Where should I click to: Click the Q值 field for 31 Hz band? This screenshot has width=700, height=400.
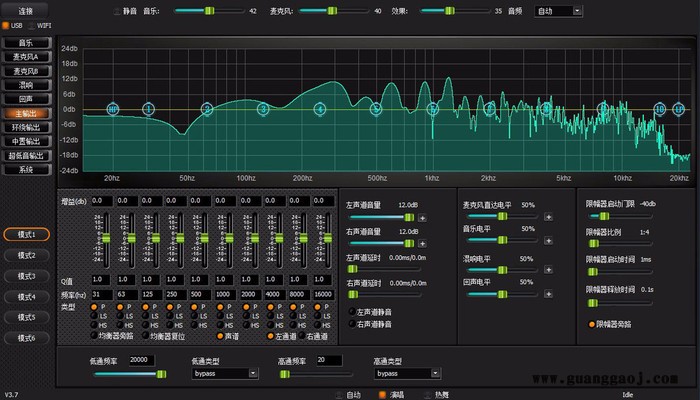[102, 279]
